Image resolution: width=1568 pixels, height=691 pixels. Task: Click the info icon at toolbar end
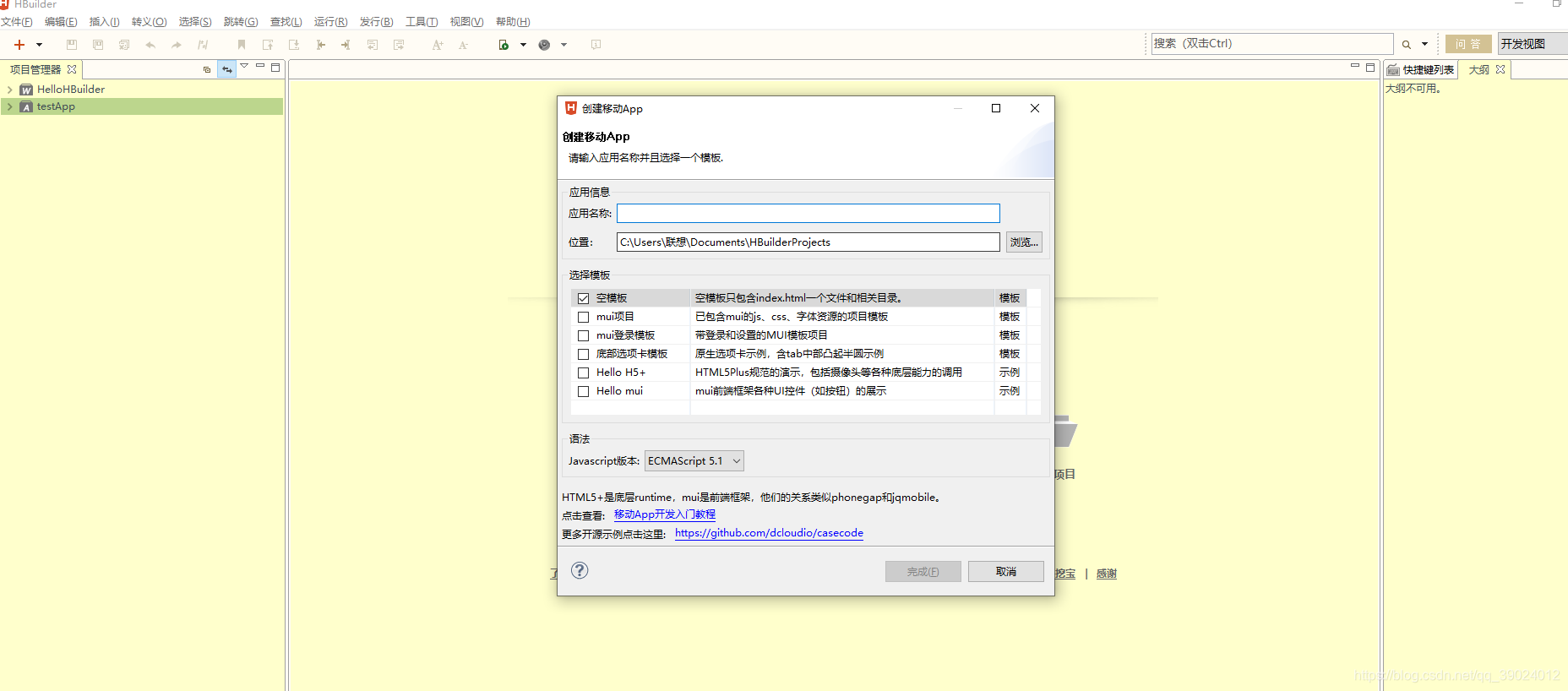pyautogui.click(x=596, y=45)
